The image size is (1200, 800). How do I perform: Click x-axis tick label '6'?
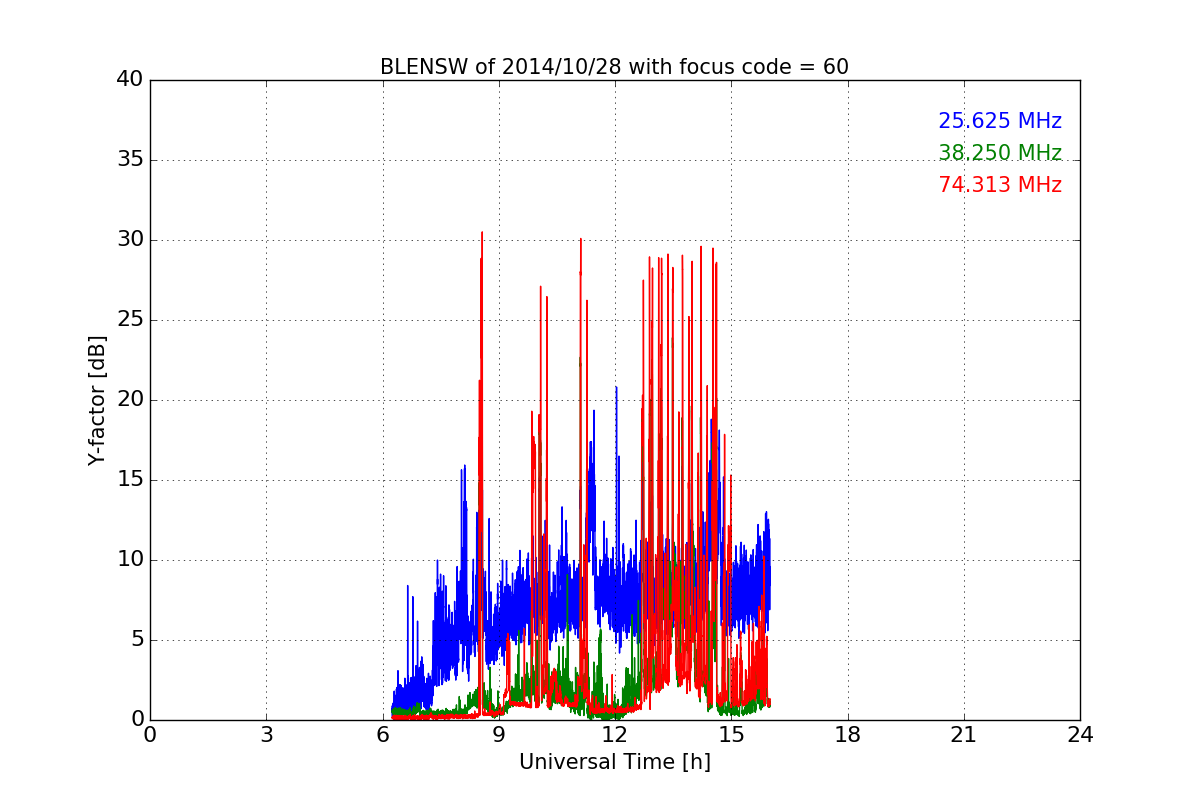(x=382, y=735)
